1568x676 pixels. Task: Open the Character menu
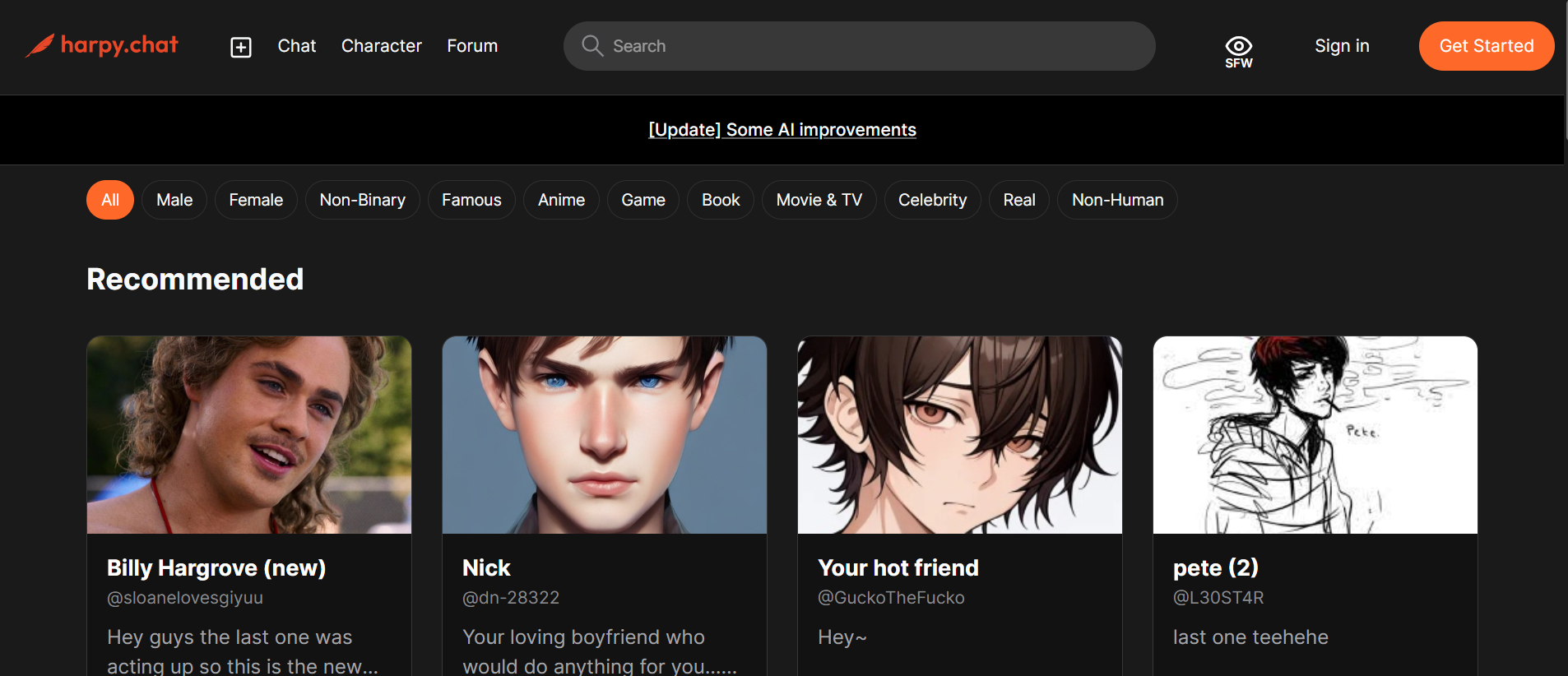pos(382,46)
